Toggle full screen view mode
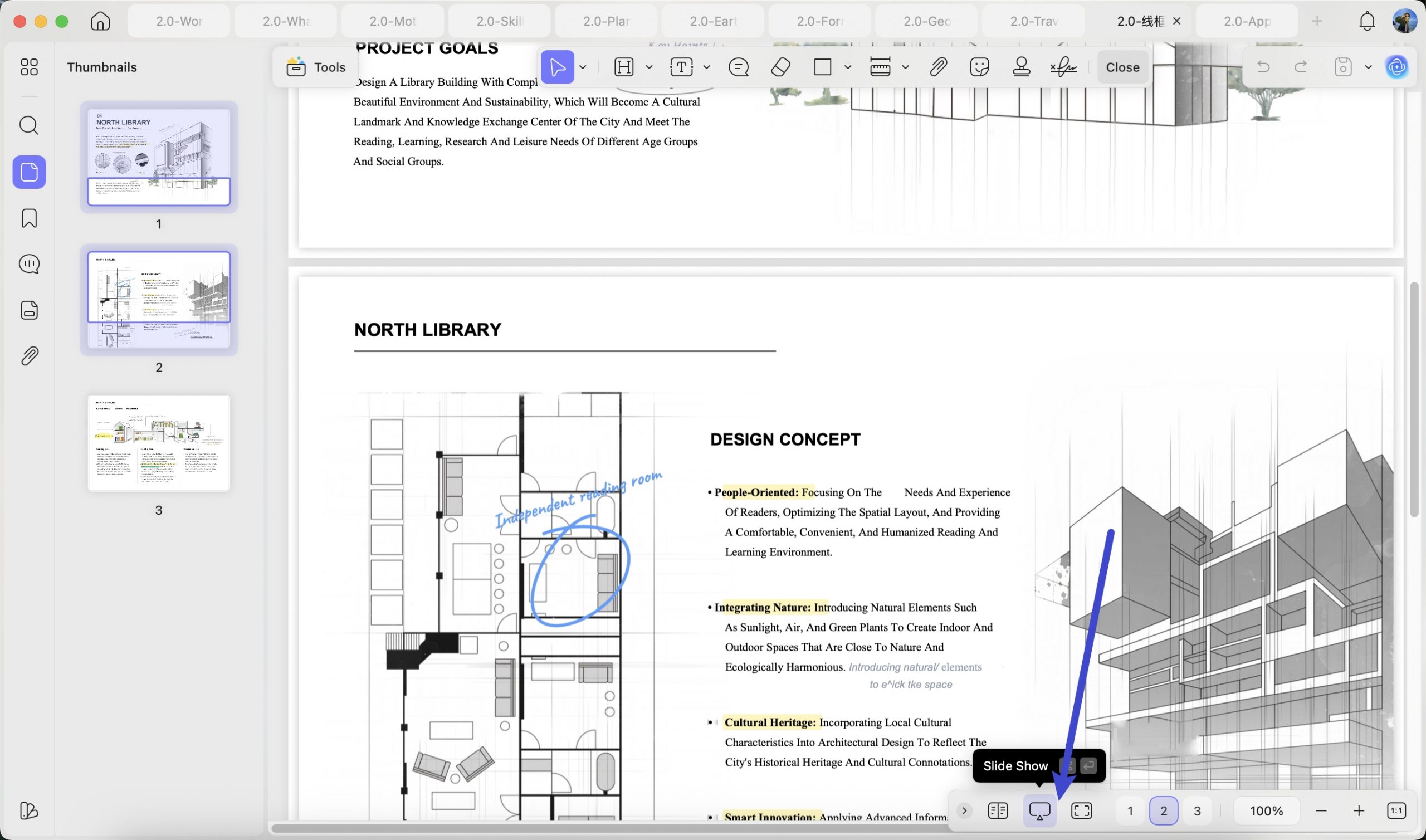The image size is (1426, 840). click(1081, 811)
